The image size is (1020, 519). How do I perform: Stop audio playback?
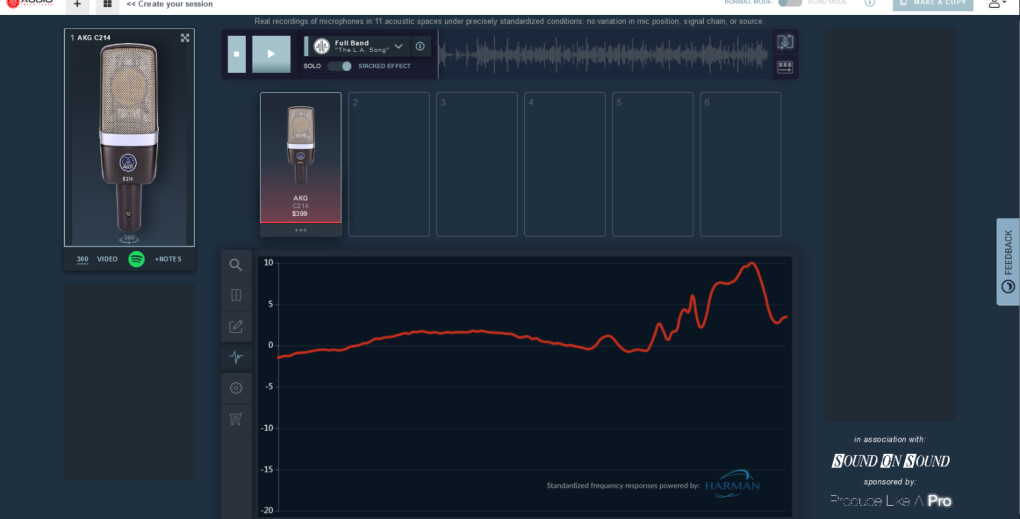(x=237, y=54)
